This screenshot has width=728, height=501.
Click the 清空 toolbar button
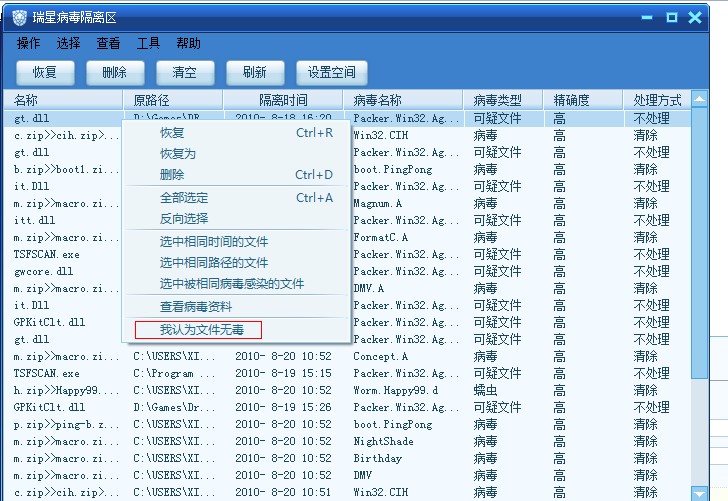pyautogui.click(x=185, y=72)
